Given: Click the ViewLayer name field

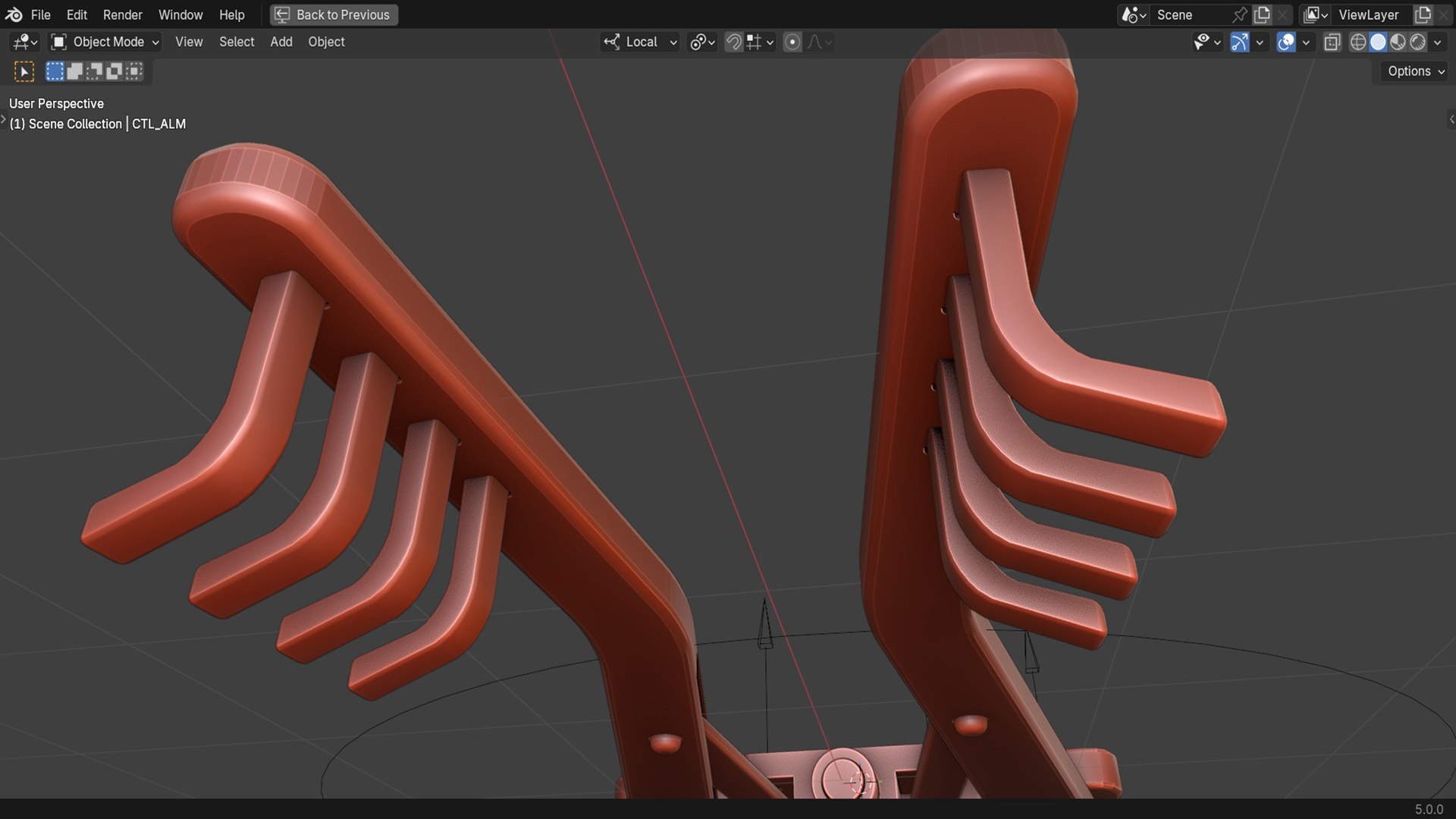Looking at the screenshot, I should (1373, 14).
